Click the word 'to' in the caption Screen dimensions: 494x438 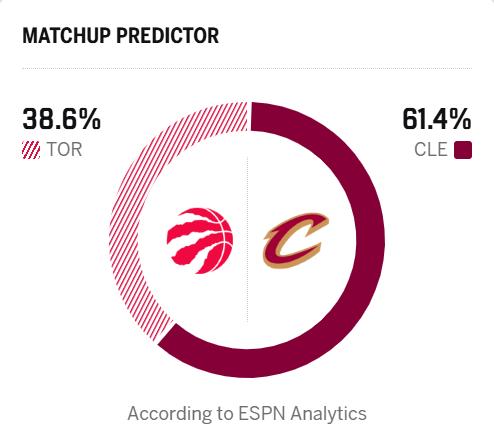[225, 414]
